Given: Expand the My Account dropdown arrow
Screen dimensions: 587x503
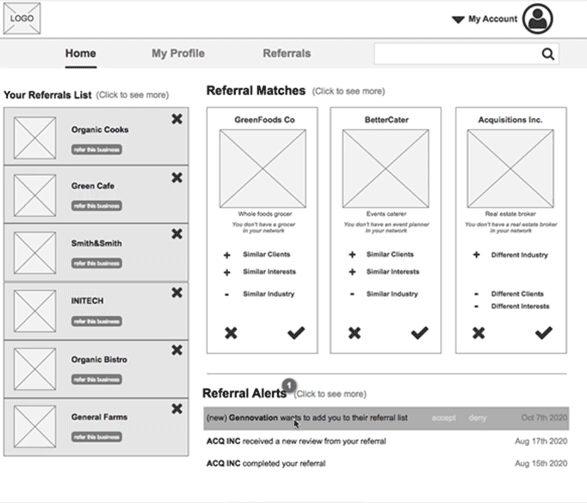Looking at the screenshot, I should [x=458, y=20].
